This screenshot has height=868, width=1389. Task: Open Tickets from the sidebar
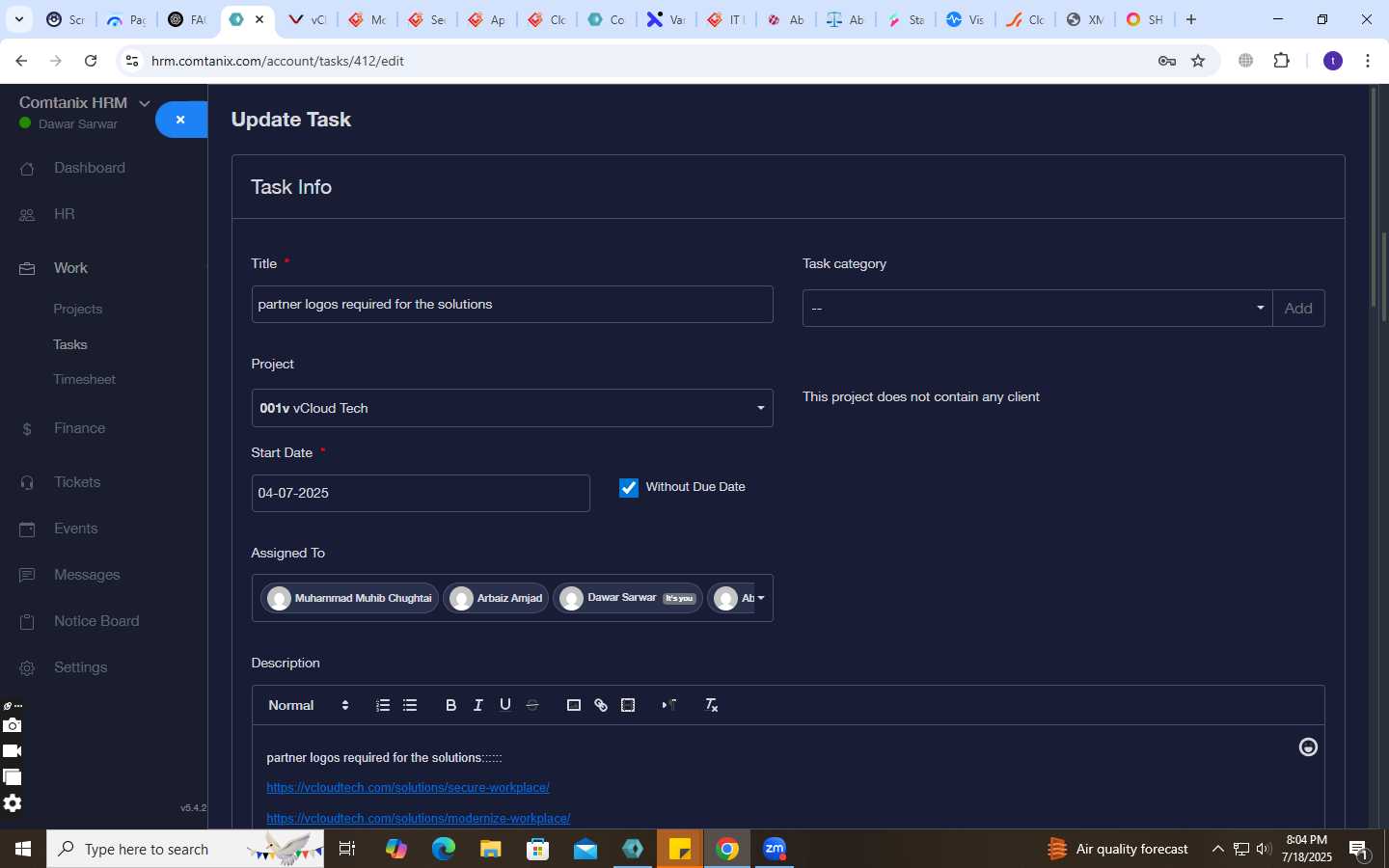pos(77,482)
